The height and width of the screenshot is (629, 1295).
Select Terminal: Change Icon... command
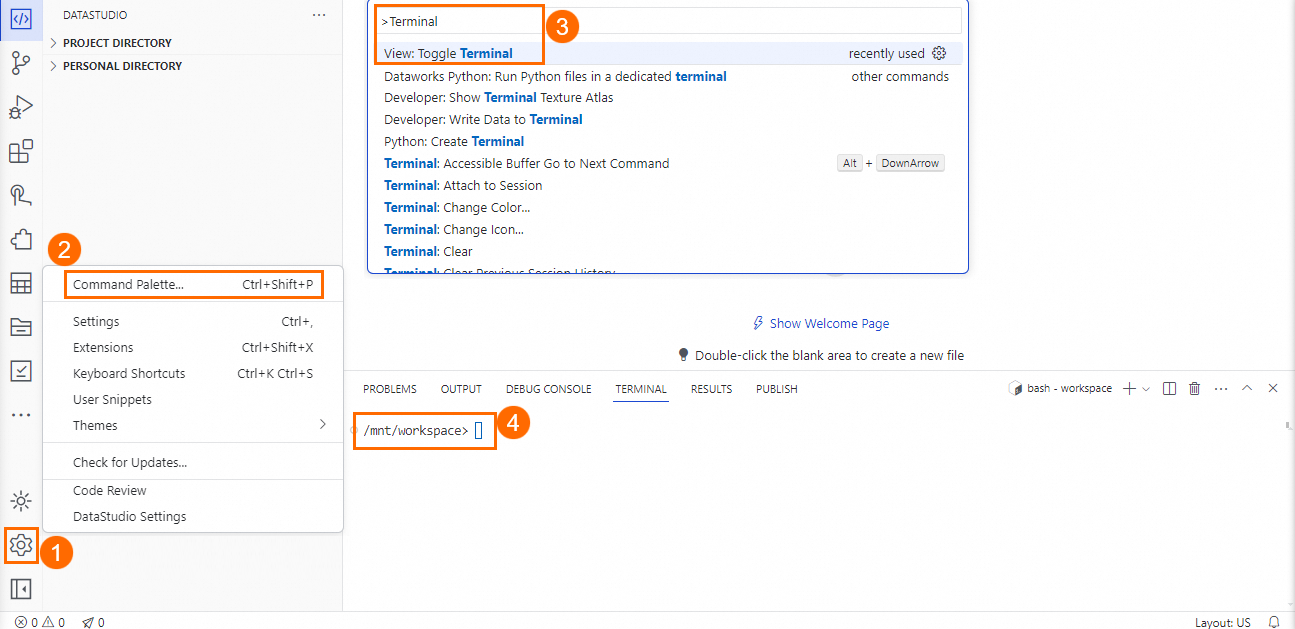tap(668, 230)
